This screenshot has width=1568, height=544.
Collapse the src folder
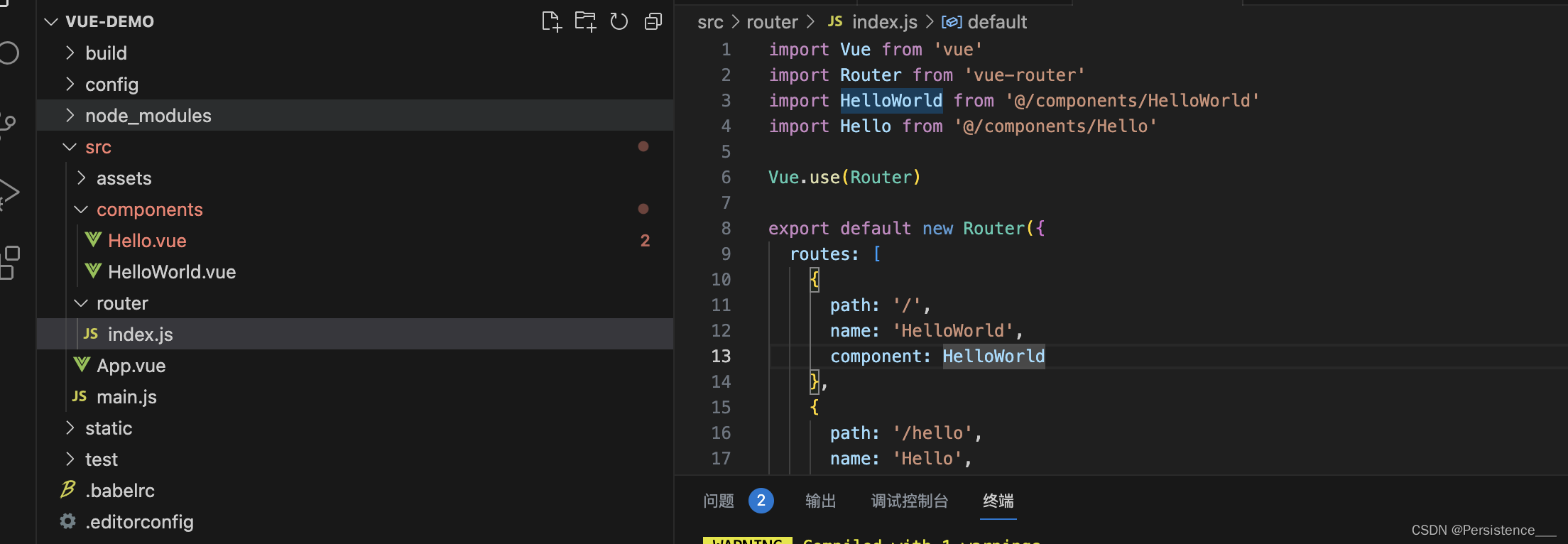(70, 146)
